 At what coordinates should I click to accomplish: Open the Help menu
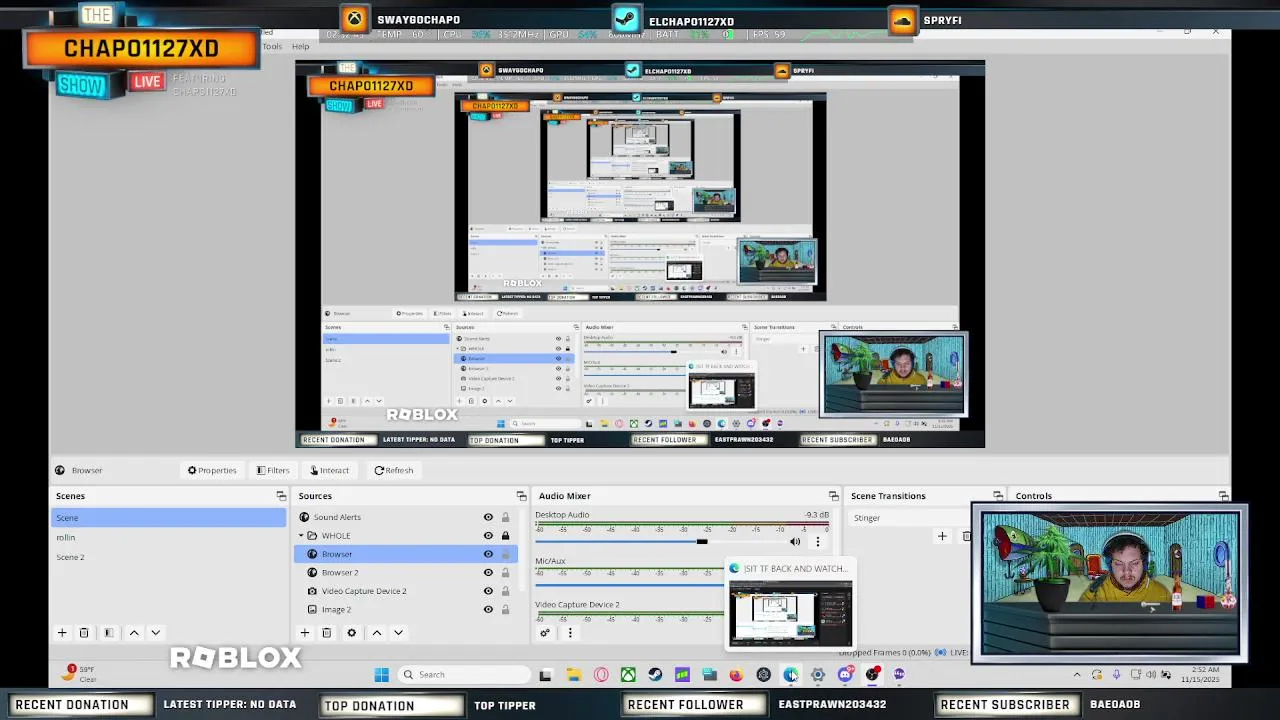[x=300, y=46]
